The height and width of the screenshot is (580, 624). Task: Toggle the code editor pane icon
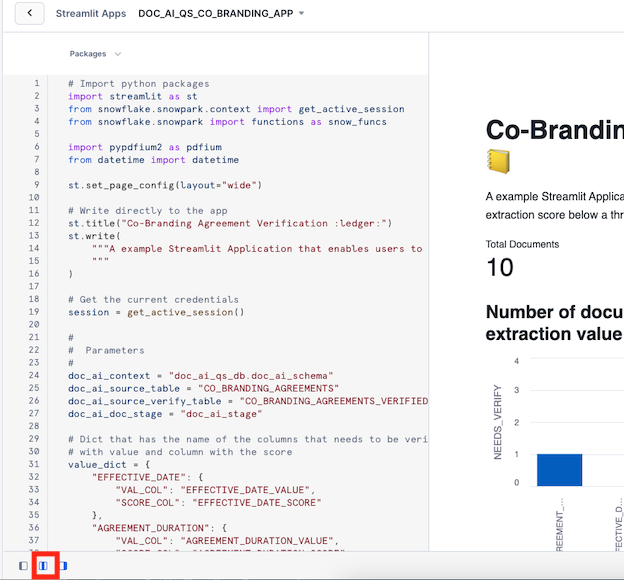point(43,566)
